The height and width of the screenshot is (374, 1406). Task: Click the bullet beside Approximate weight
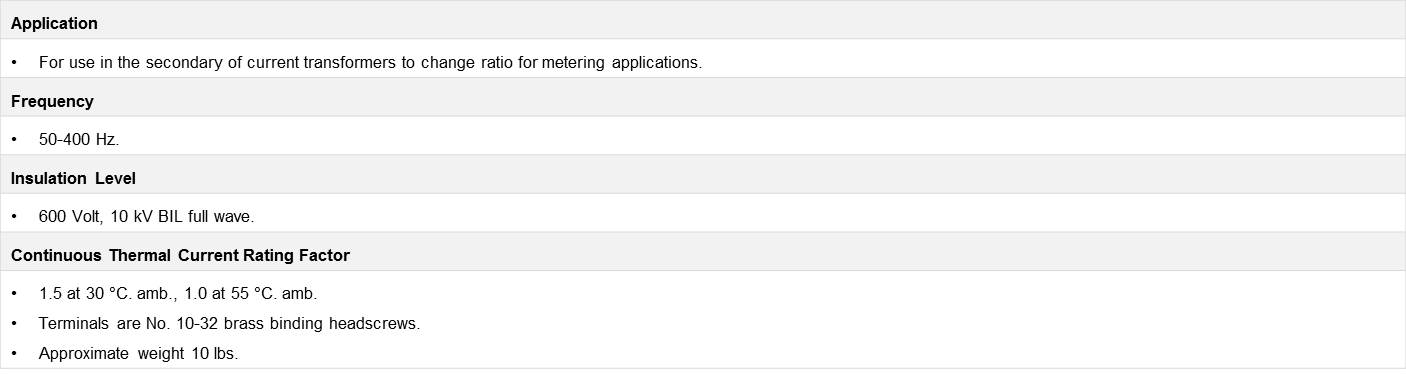[x=15, y=353]
